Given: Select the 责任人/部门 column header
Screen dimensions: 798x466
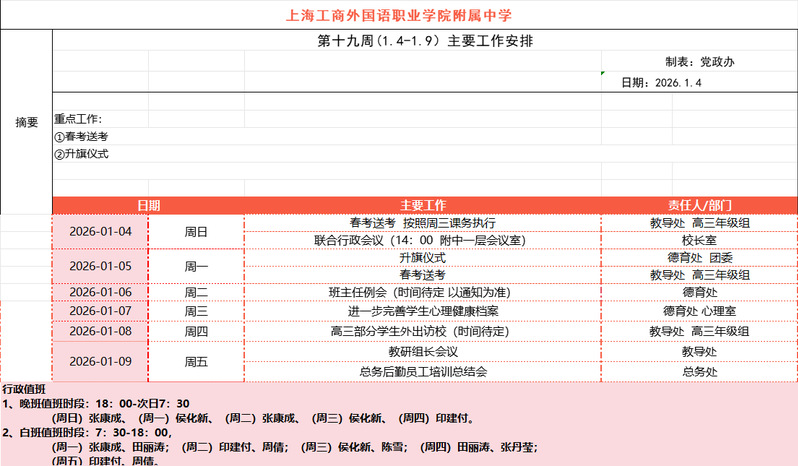Looking at the screenshot, I should (699, 205).
